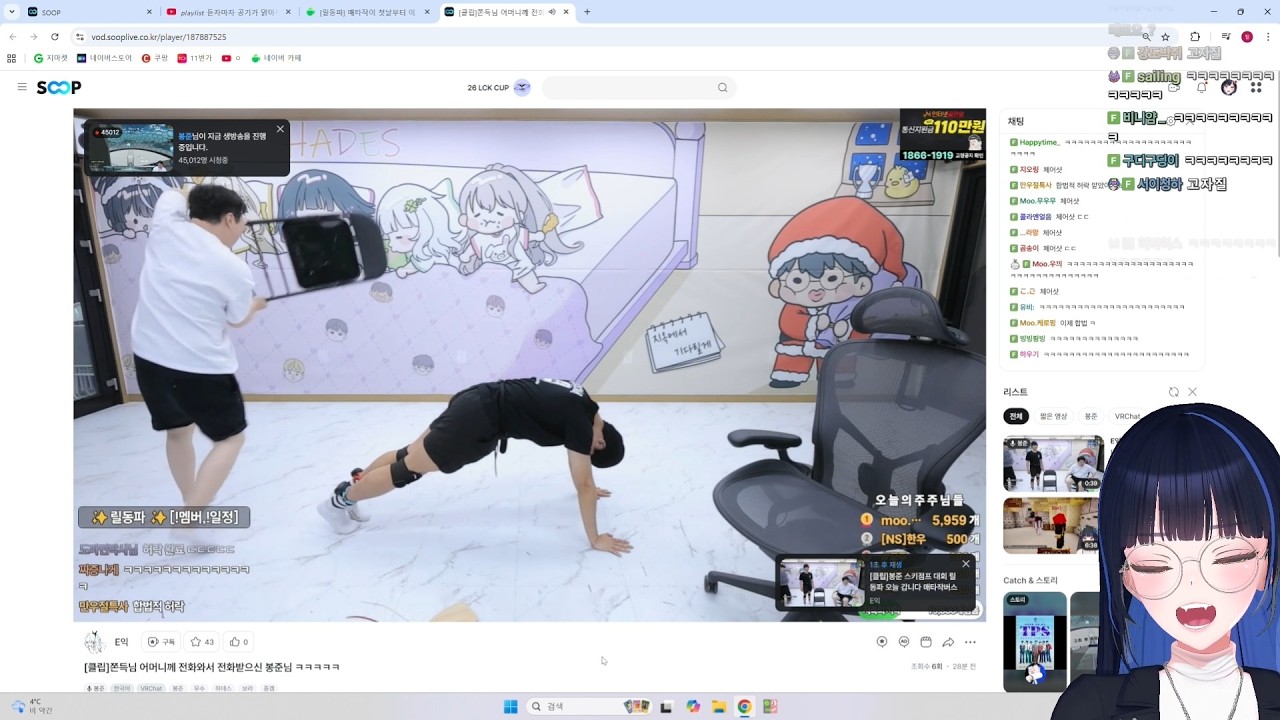Open the 11번가 bookmark
The width and height of the screenshot is (1280, 720).
pos(195,58)
